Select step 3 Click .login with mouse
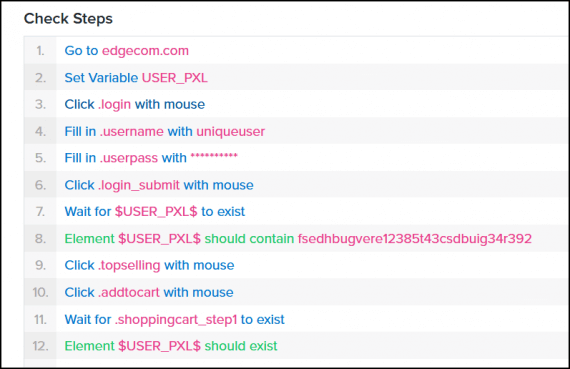Image resolution: width=570 pixels, height=369 pixels. [x=295, y=104]
